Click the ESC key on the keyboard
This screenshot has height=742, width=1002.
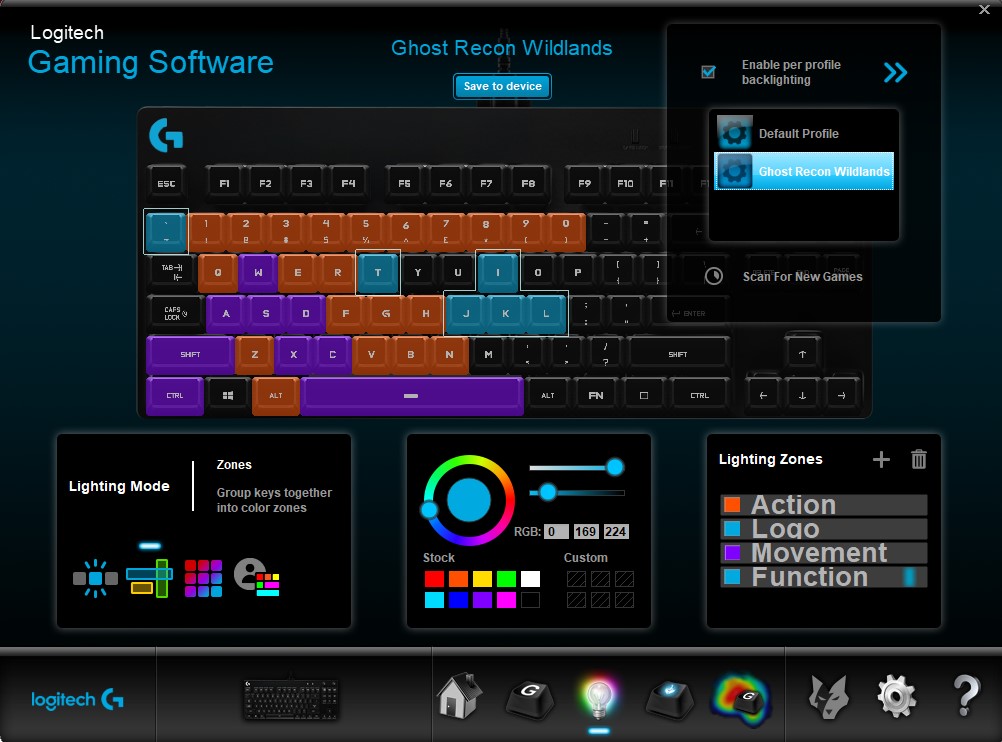(166, 184)
